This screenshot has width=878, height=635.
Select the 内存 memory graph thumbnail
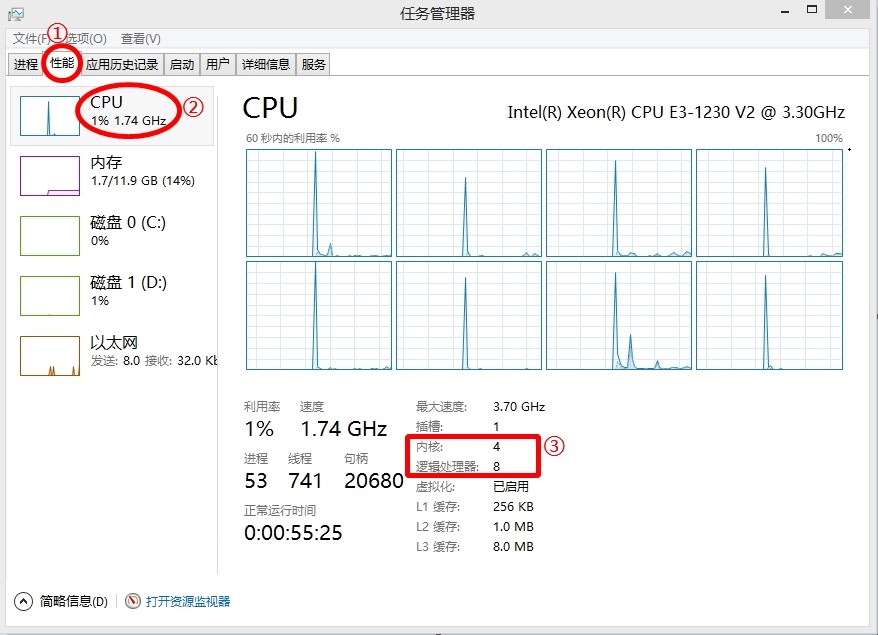click(50, 176)
